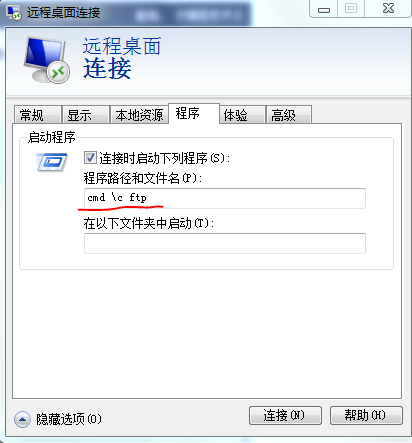Select the 本地资源 tab
The height and width of the screenshot is (443, 412).
[x=139, y=115]
